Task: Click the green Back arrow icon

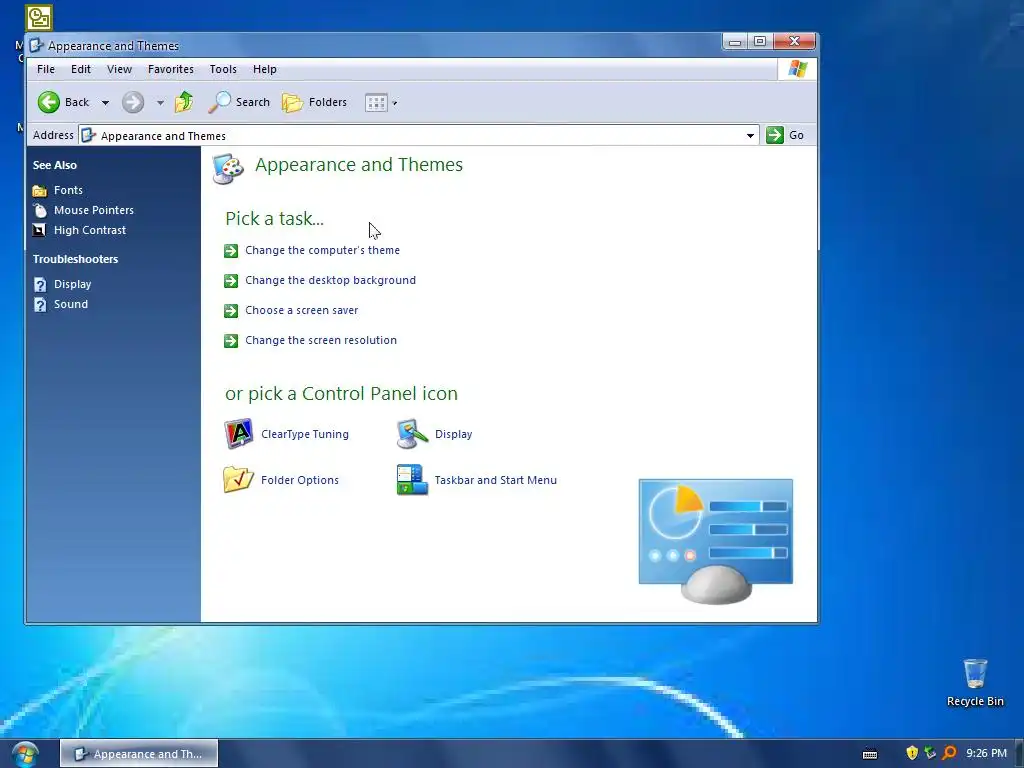Action: pyautogui.click(x=48, y=102)
